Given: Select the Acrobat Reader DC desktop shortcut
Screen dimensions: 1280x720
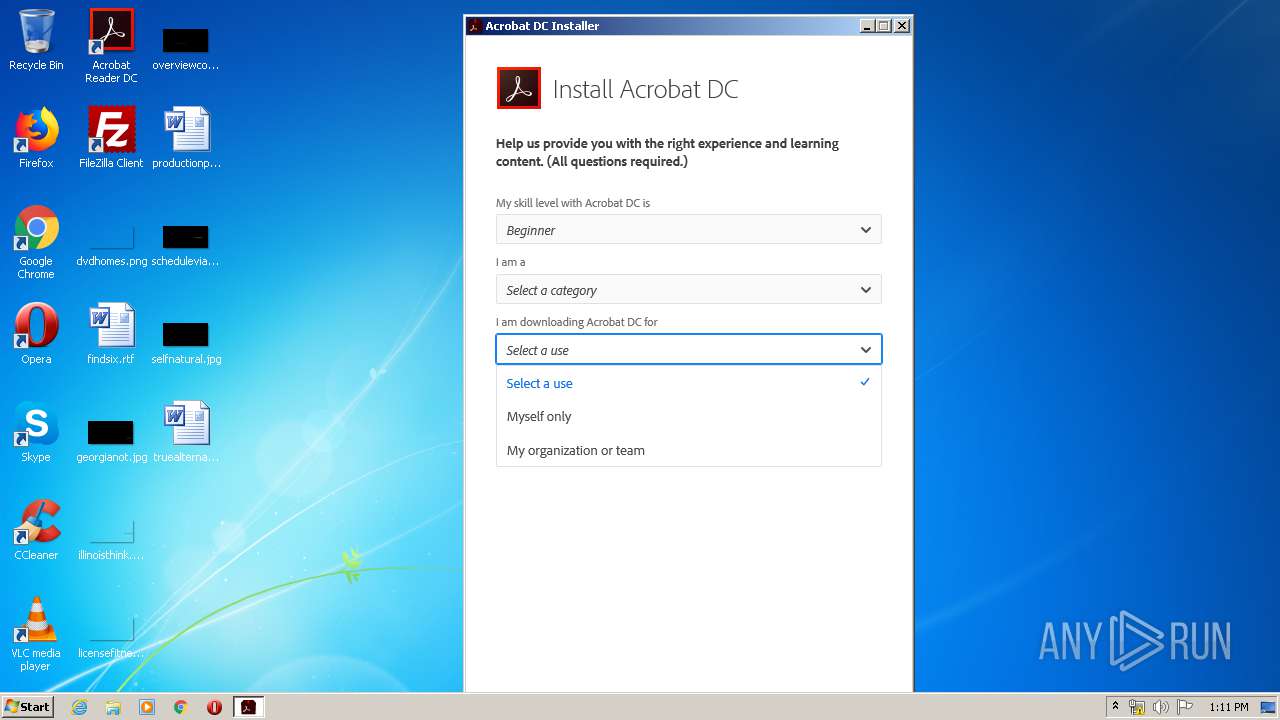Looking at the screenshot, I should point(111,45).
